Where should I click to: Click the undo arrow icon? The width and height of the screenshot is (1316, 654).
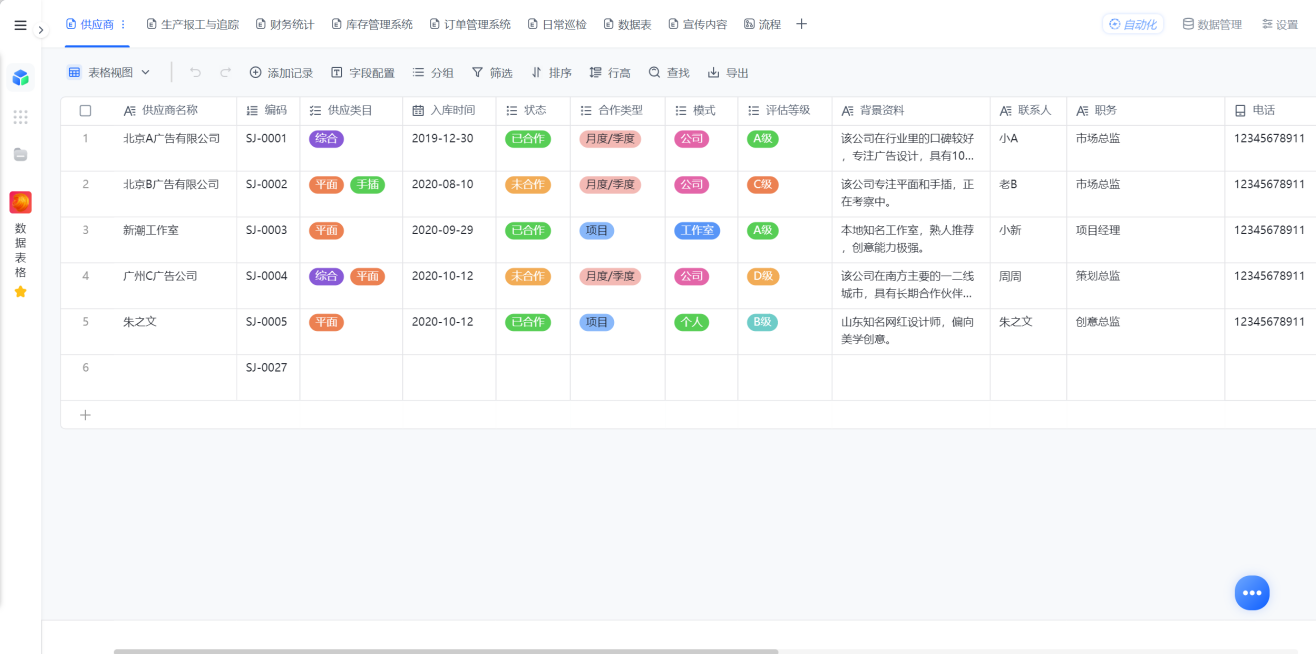click(195, 72)
